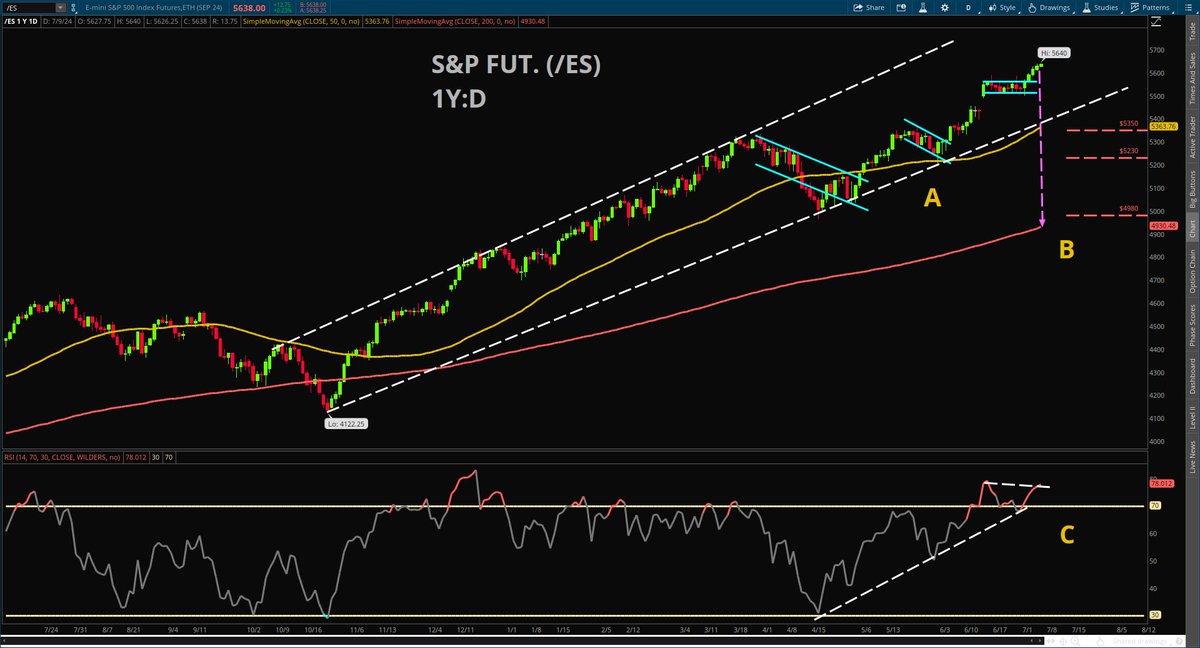Image resolution: width=1200 pixels, height=648 pixels.
Task: Select the Chart sidebar tab
Action: (1191, 229)
